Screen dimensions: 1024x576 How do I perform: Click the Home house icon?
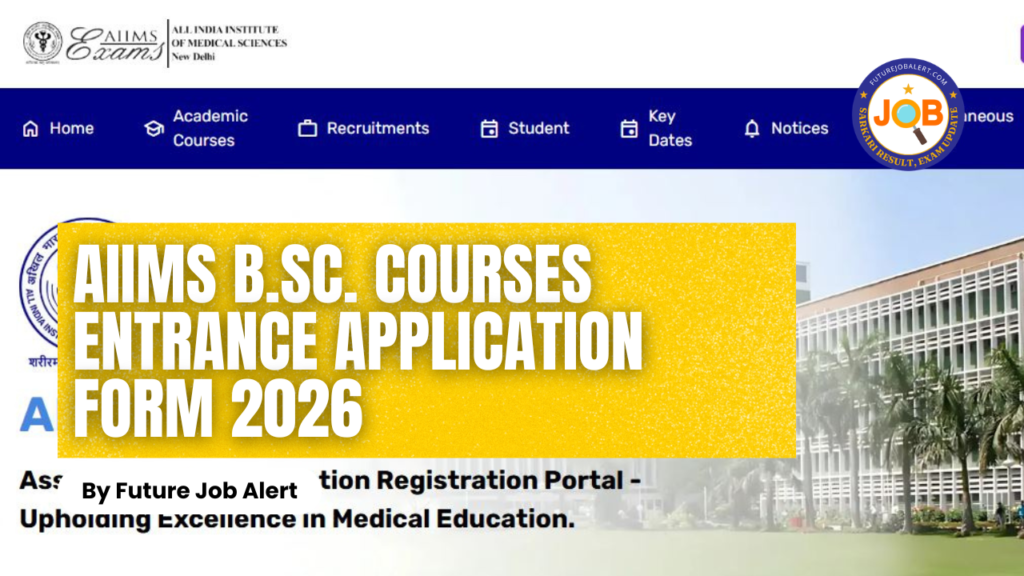(30, 129)
